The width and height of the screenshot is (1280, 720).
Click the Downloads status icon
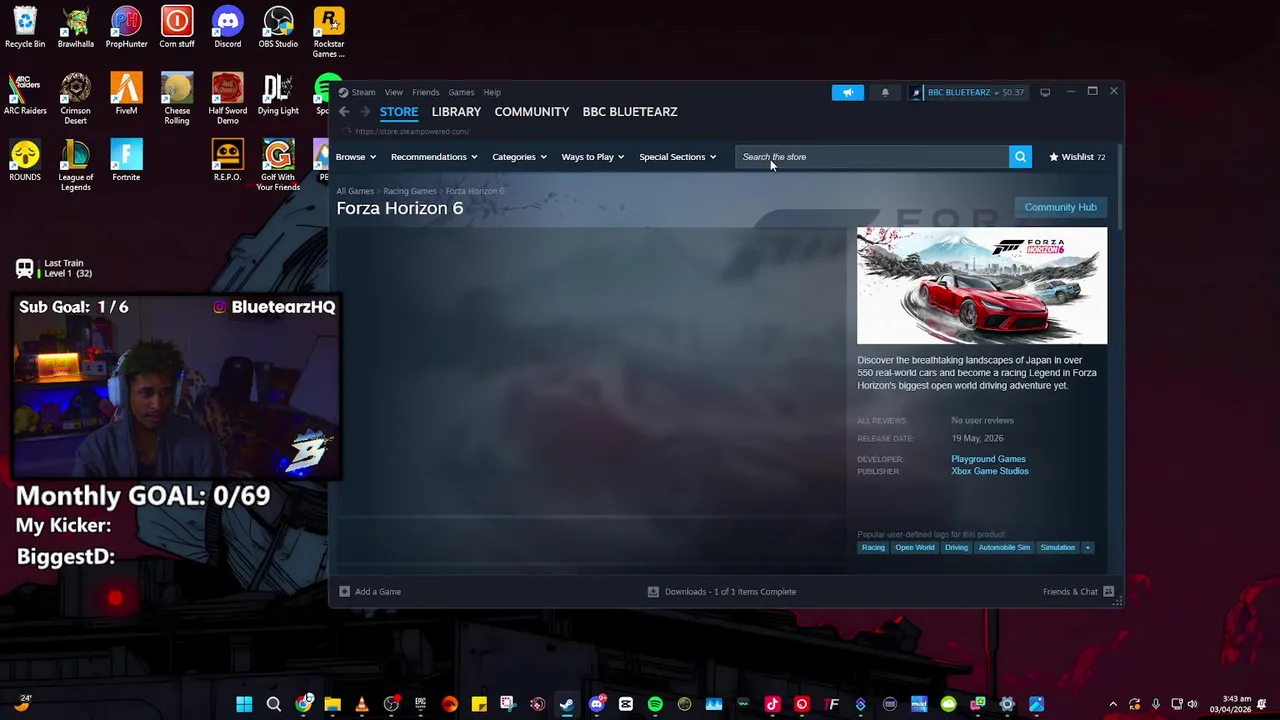(653, 591)
